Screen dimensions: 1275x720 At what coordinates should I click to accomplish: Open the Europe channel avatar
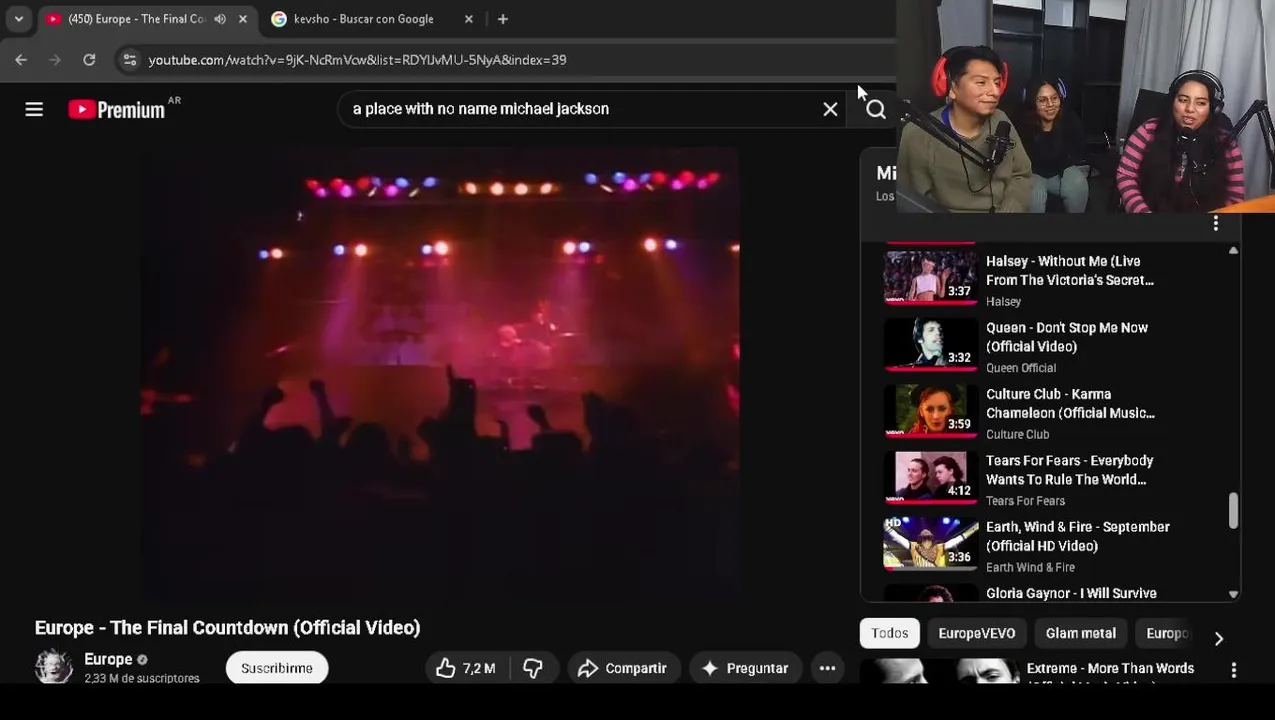pyautogui.click(x=54, y=667)
